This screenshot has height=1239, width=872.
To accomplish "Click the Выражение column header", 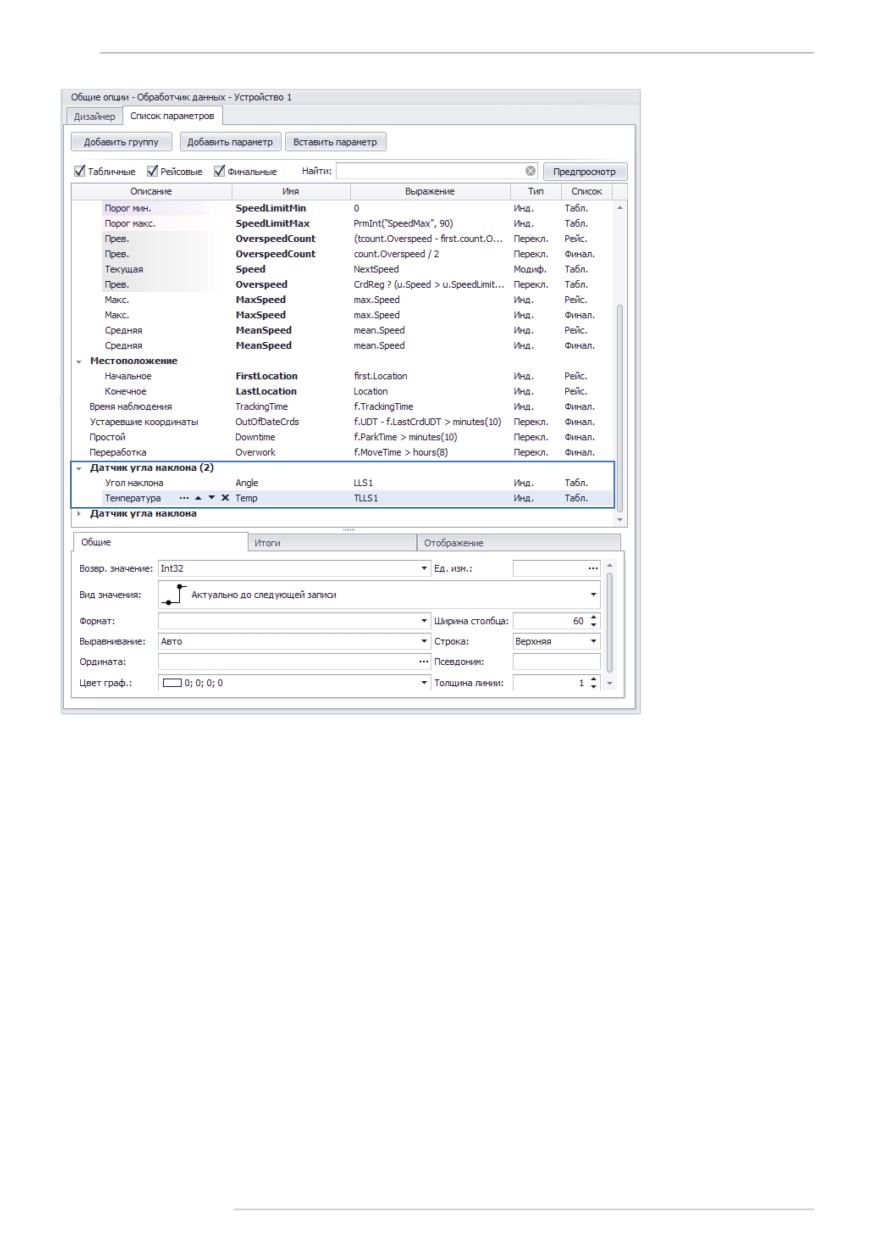I will tap(430, 190).
